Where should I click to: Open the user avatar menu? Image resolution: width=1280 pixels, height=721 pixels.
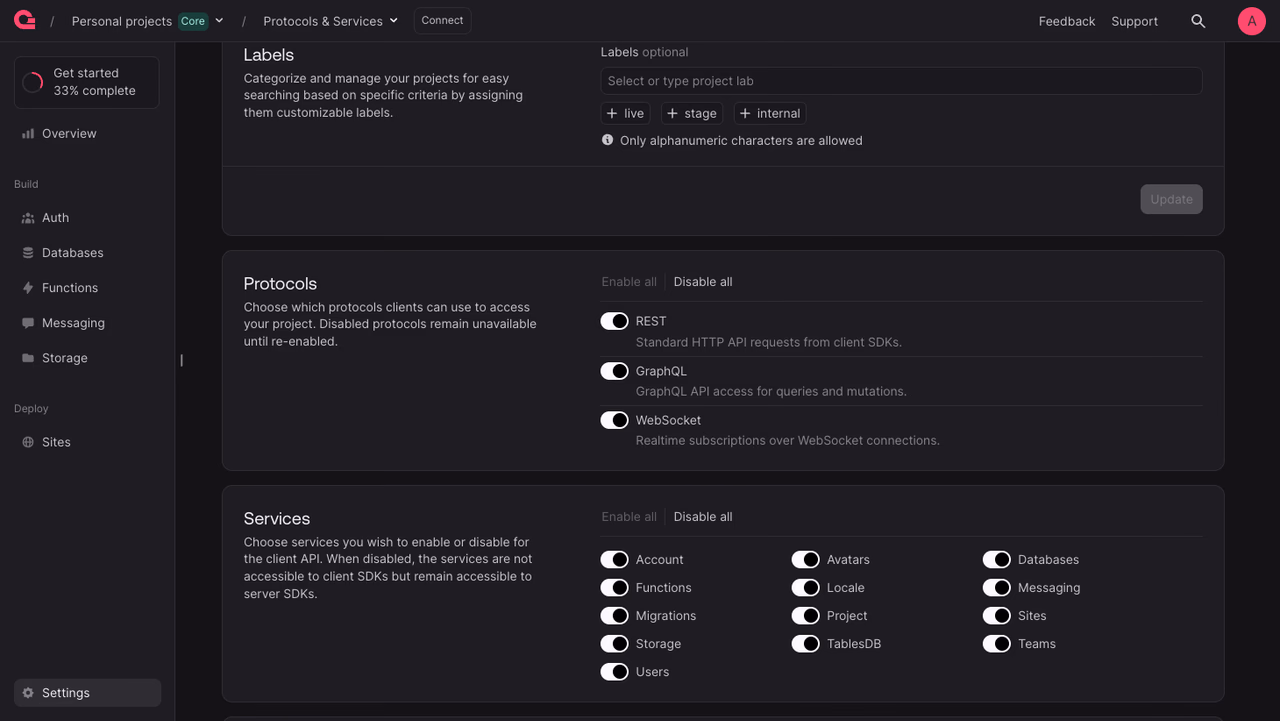tap(1252, 21)
